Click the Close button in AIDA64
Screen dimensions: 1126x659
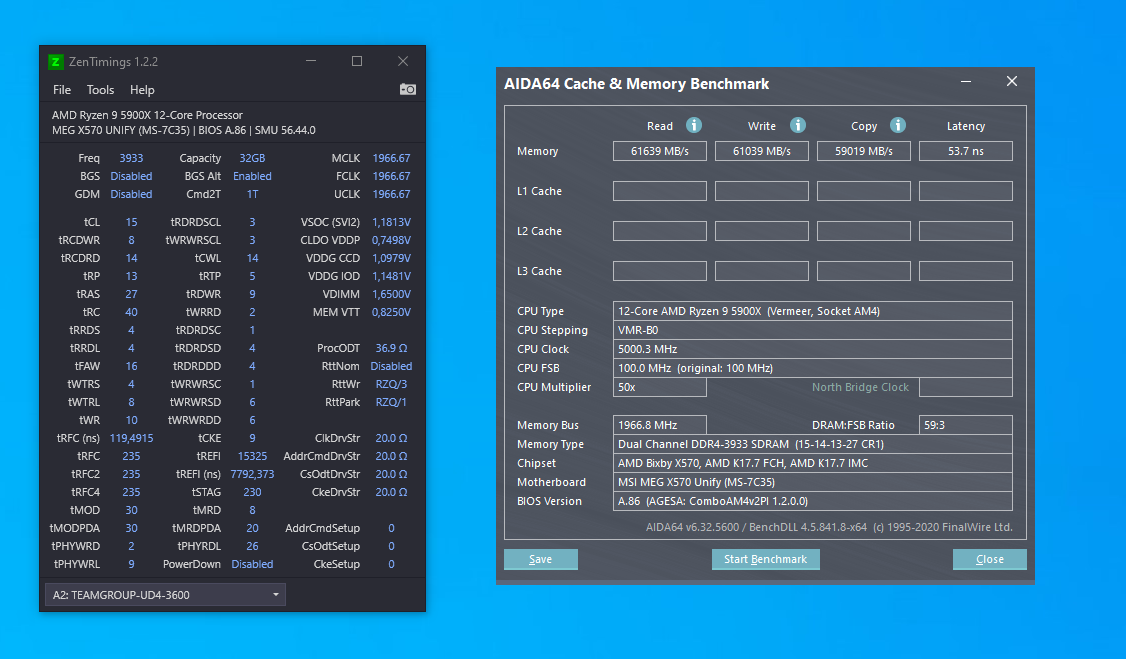[990, 559]
